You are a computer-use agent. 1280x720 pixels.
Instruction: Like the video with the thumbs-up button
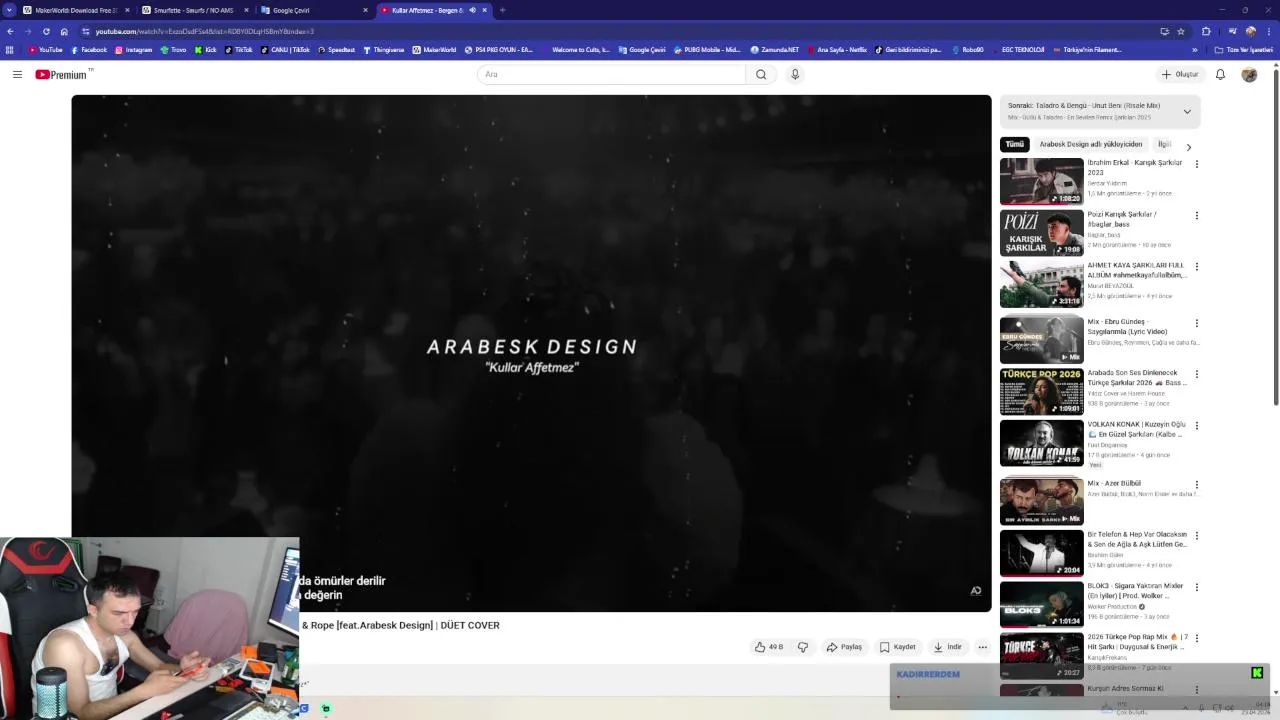[x=769, y=647]
